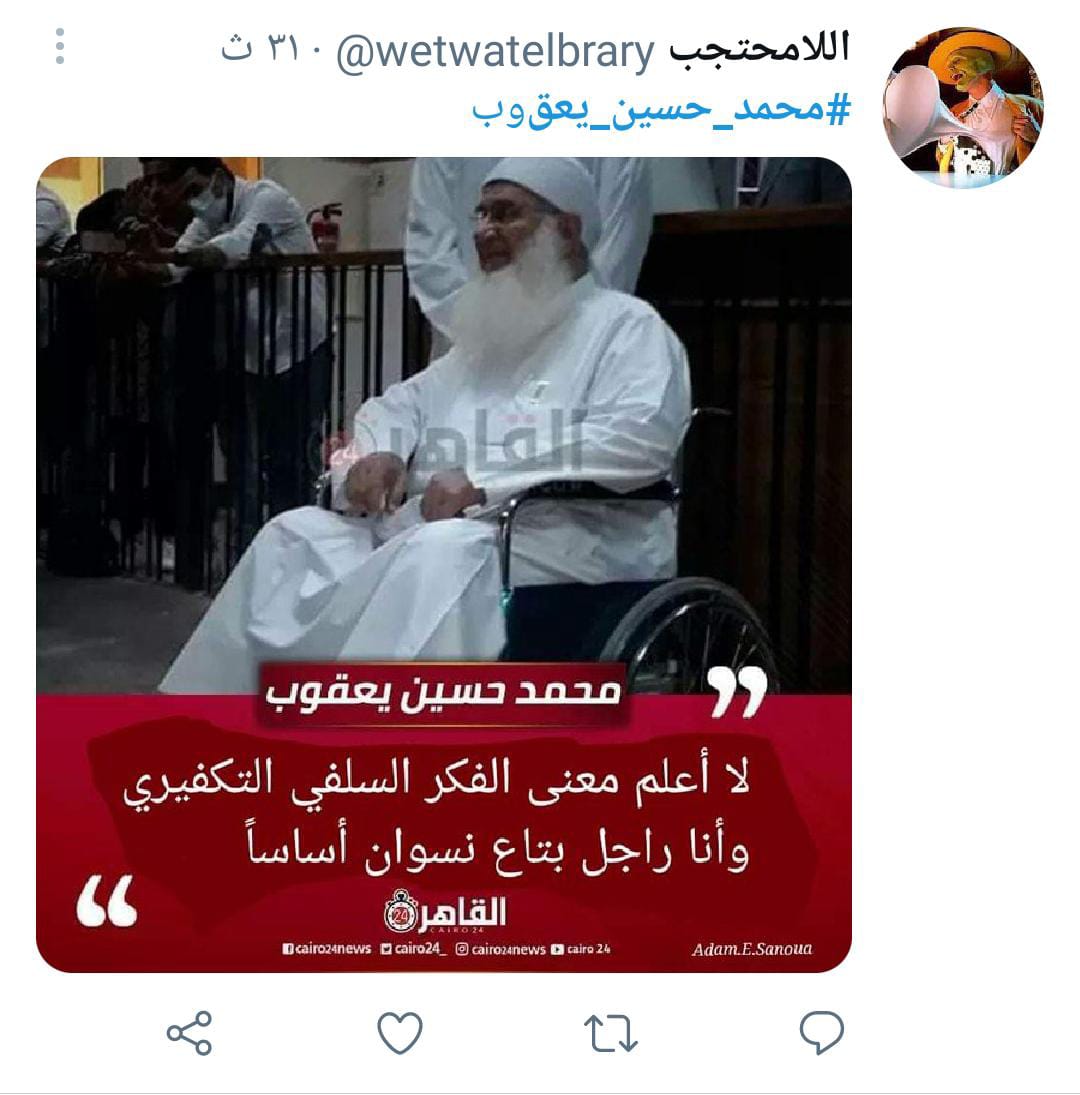Click the YouTube cairo 24 label

[x=581, y=949]
